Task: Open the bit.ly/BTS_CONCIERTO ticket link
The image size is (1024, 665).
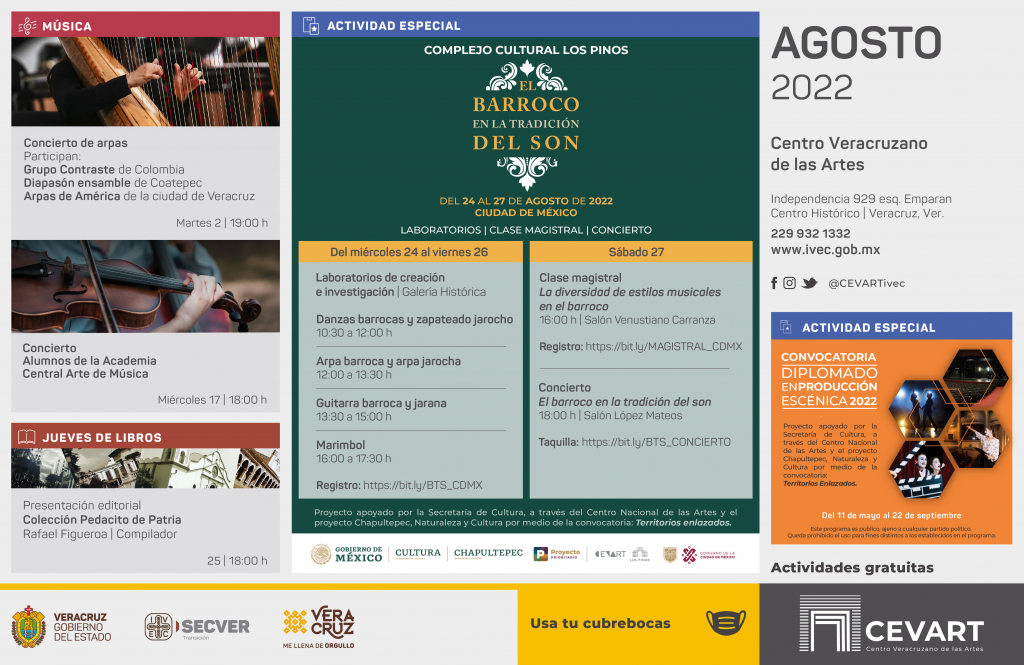Action: (655, 442)
